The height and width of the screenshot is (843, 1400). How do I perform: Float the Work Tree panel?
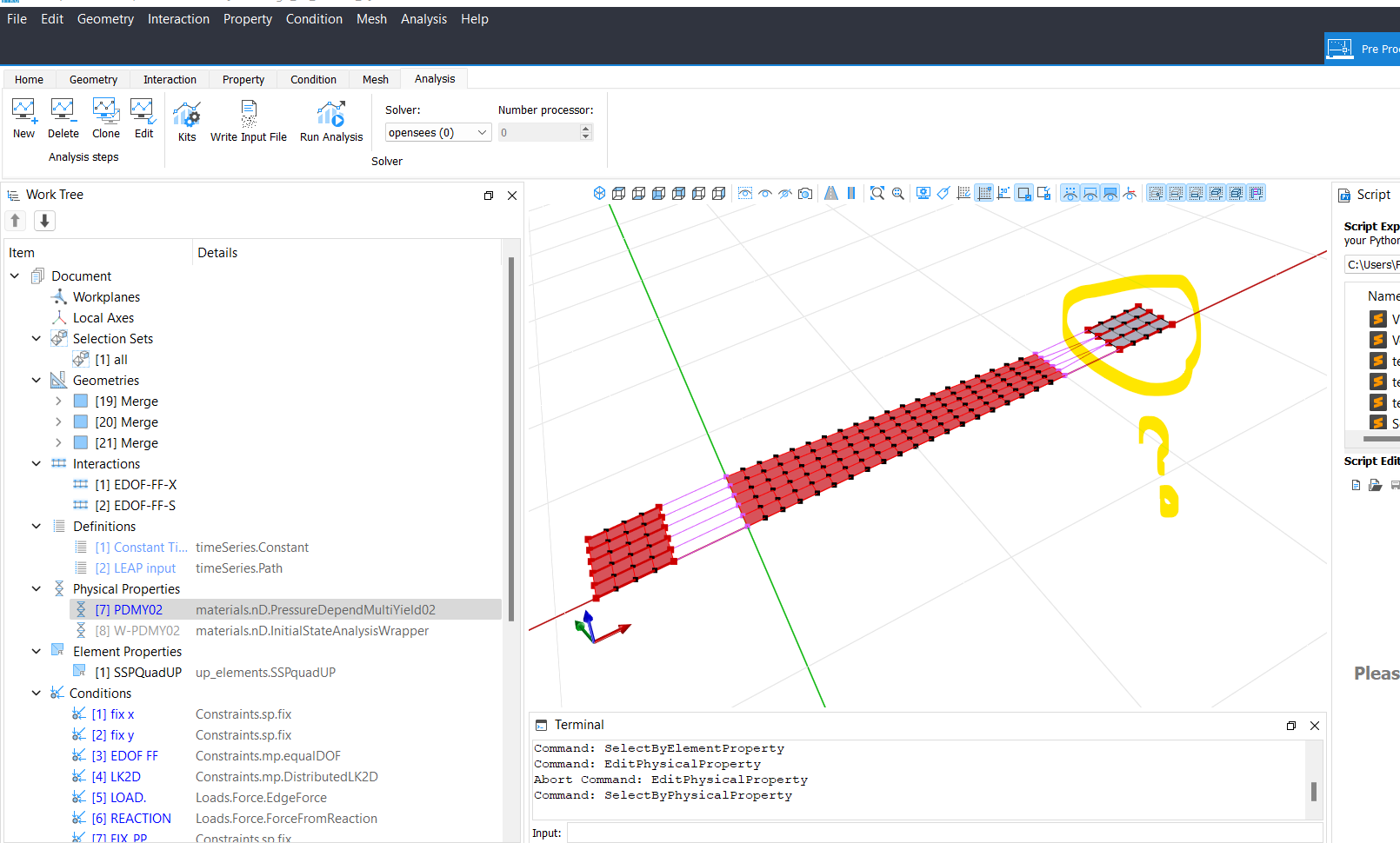pyautogui.click(x=489, y=196)
